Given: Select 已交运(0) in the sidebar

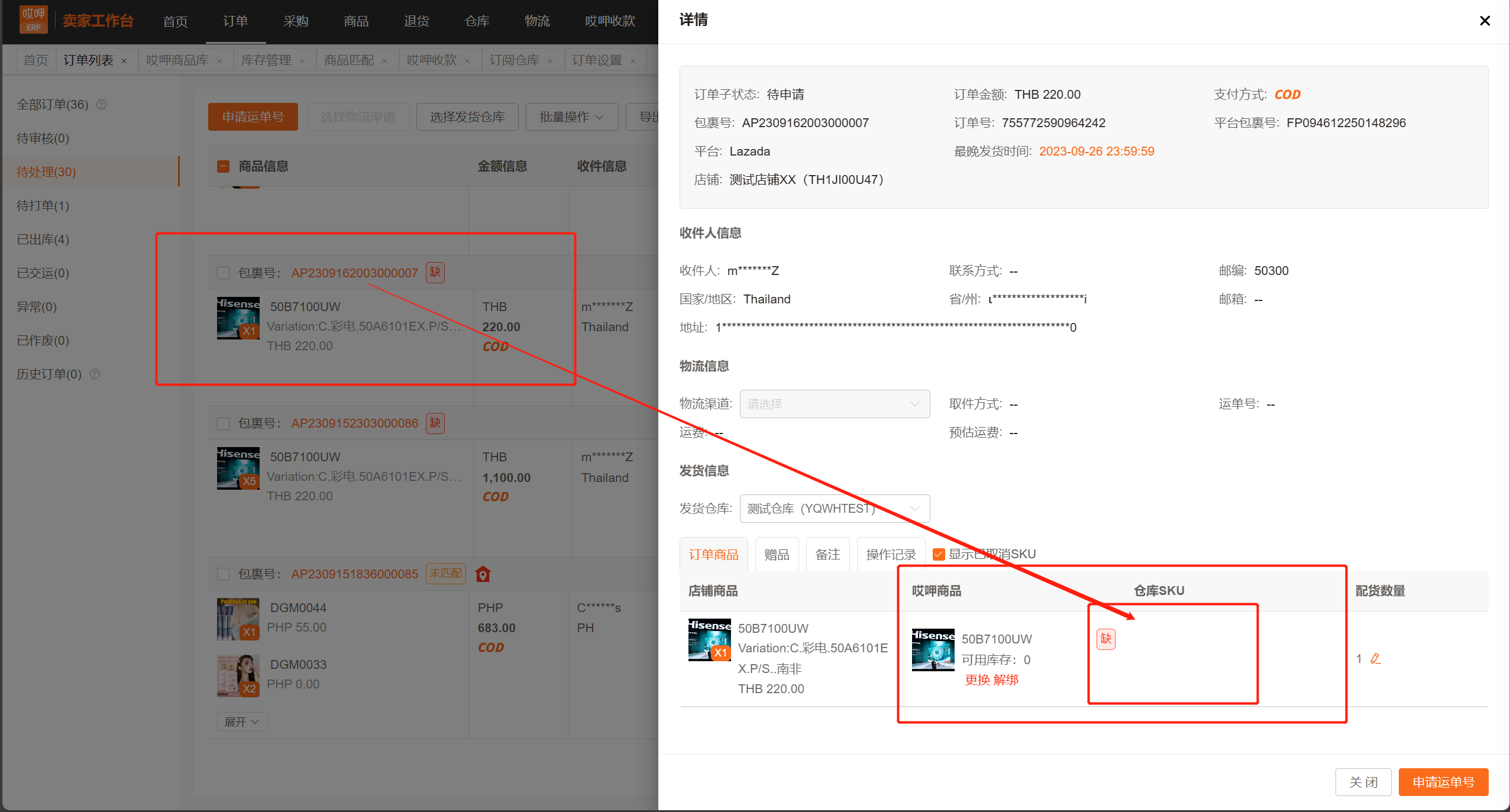Looking at the screenshot, I should 43,273.
